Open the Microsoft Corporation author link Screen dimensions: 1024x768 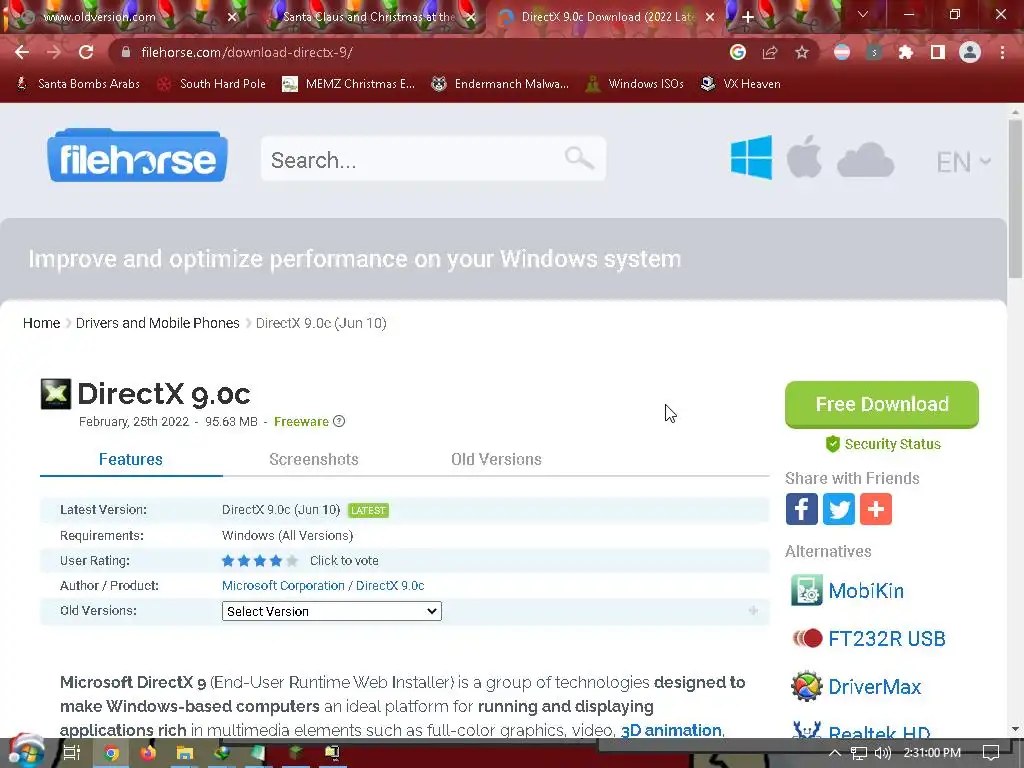coord(283,586)
